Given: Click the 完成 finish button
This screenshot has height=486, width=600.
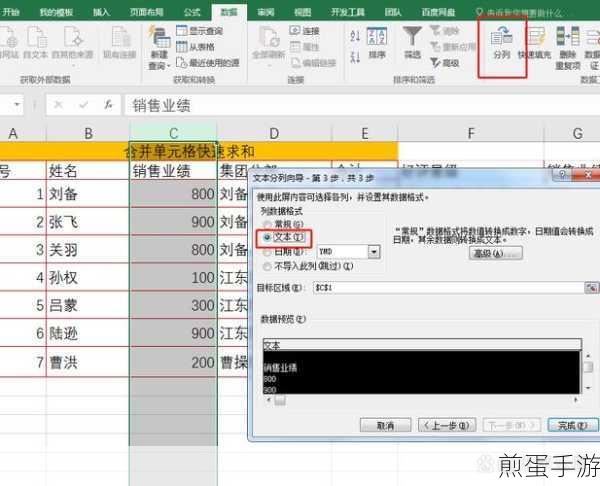Looking at the screenshot, I should coord(572,425).
